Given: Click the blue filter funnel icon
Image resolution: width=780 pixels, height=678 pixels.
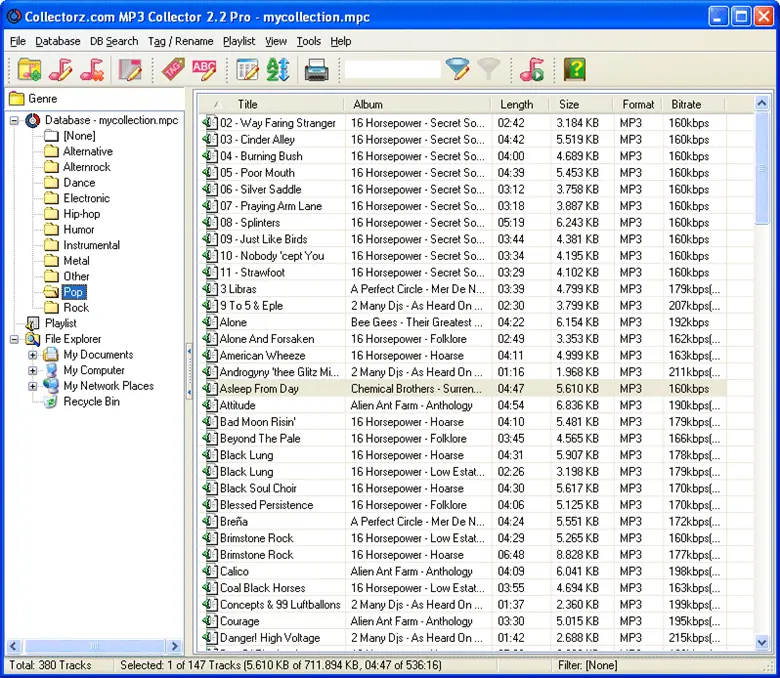Looking at the screenshot, I should [457, 69].
